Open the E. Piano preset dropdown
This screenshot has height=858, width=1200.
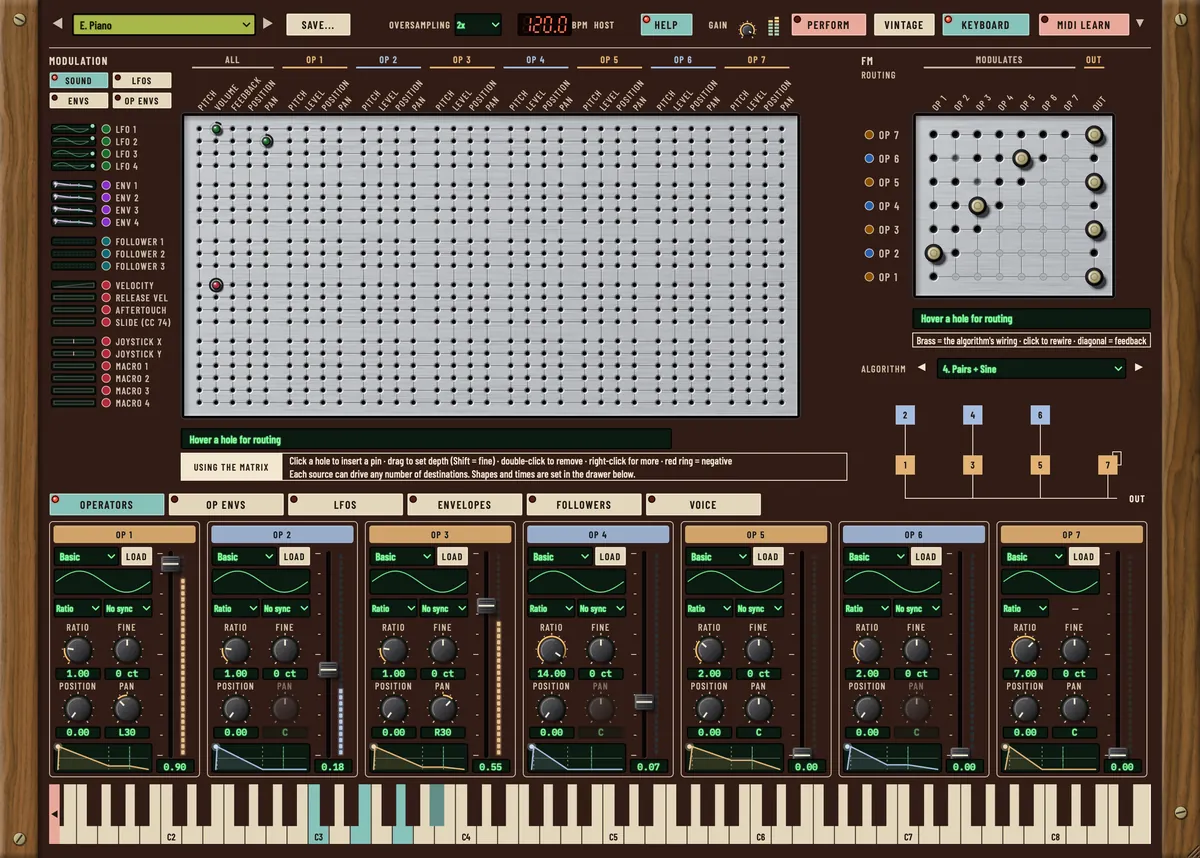(x=165, y=24)
